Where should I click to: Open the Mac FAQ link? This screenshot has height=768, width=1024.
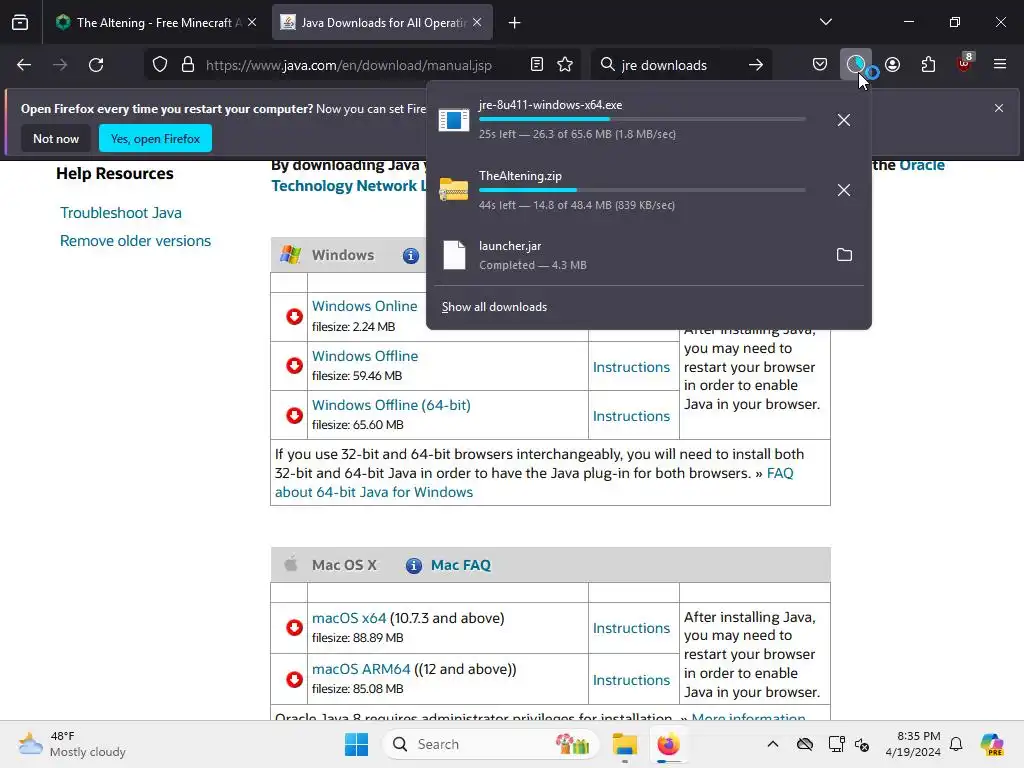(x=461, y=566)
